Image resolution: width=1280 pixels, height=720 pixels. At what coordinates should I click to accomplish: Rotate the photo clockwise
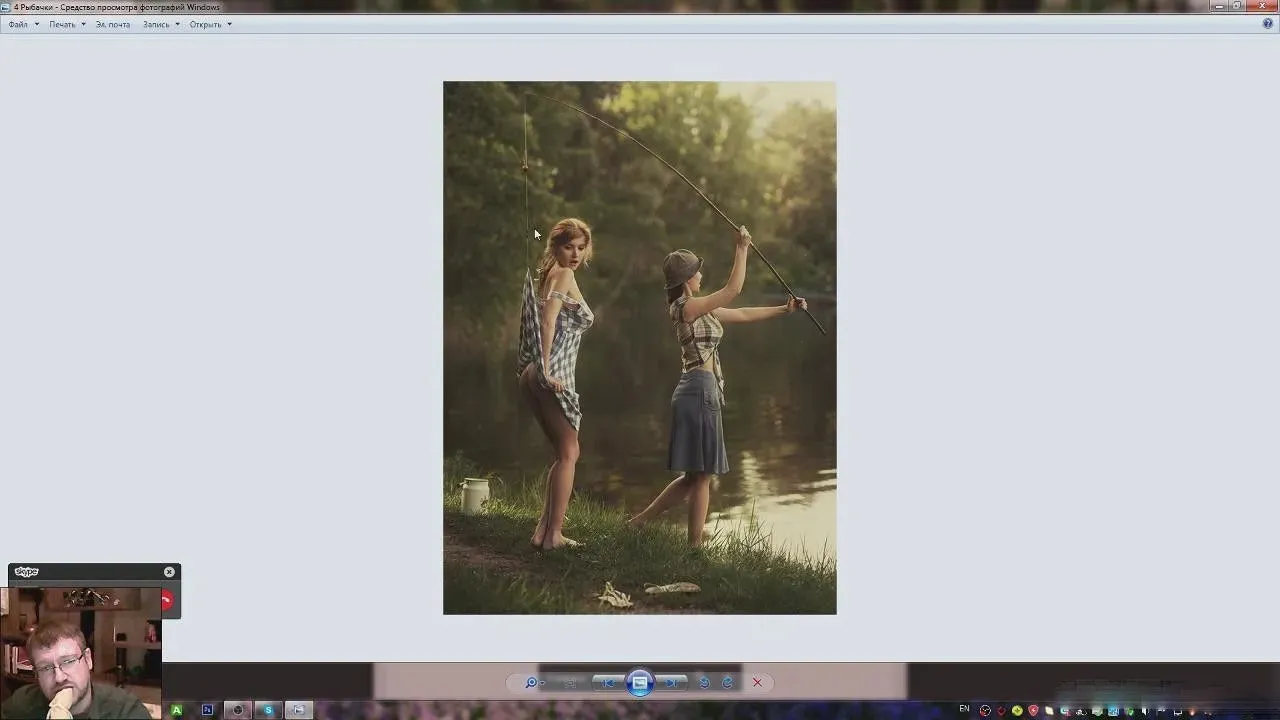(x=728, y=683)
